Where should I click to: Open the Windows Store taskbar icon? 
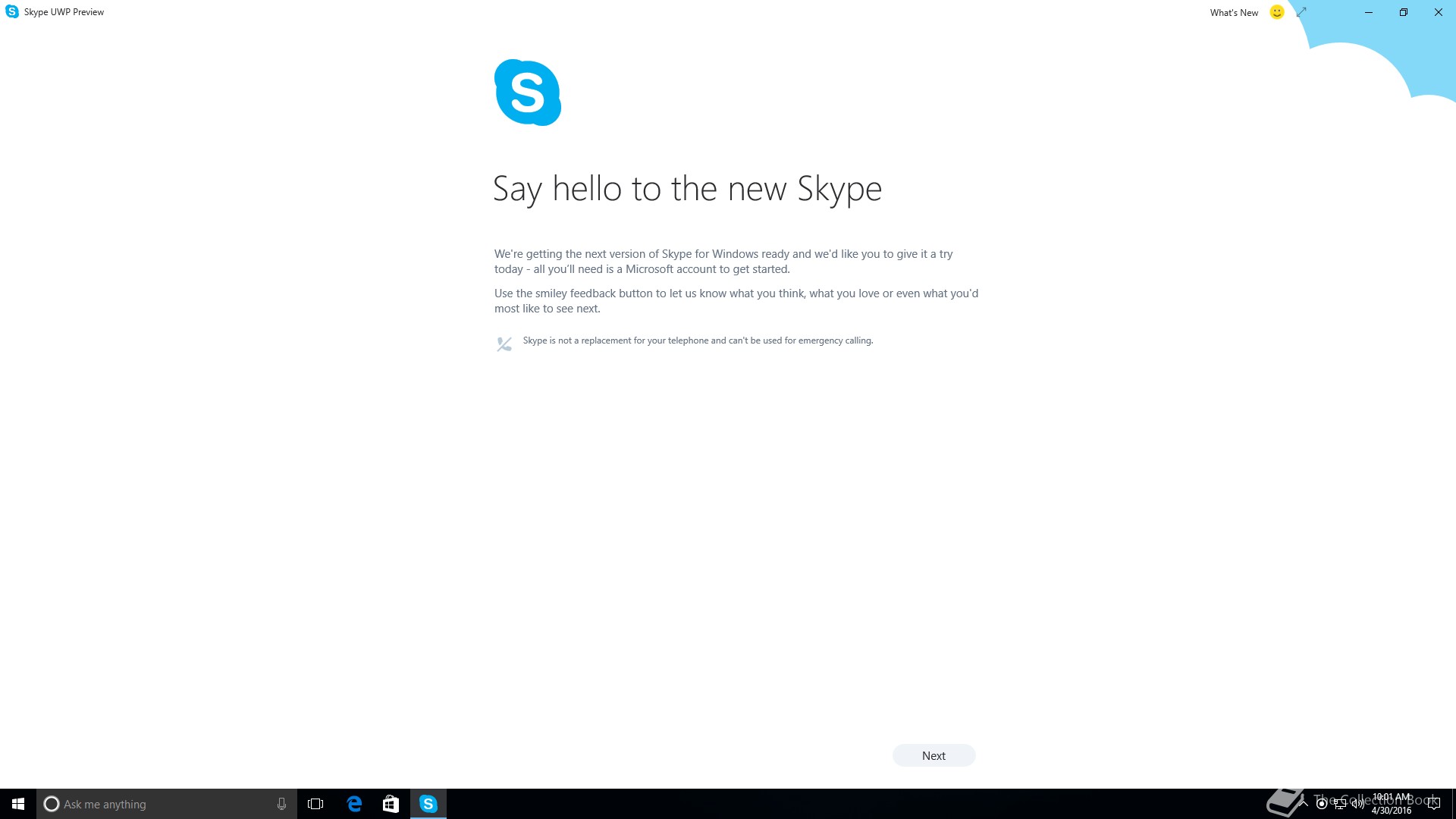(391, 804)
